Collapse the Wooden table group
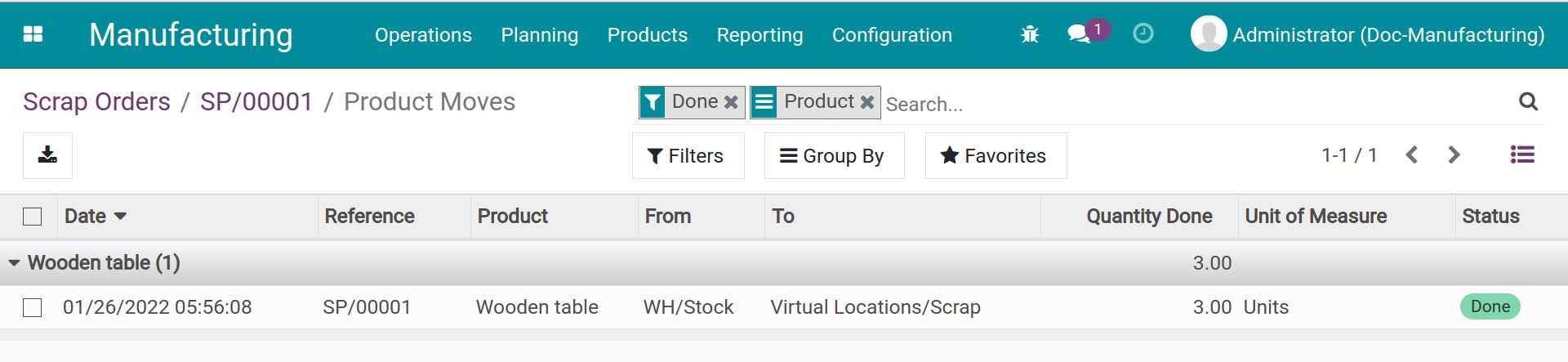This screenshot has height=362, width=1568. click(14, 263)
